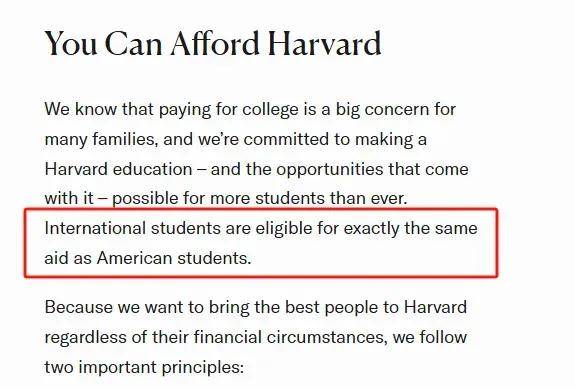575x389 pixels.
Task: Click the phrase 'exactly the same' in highlighted text
Action: click(411, 229)
